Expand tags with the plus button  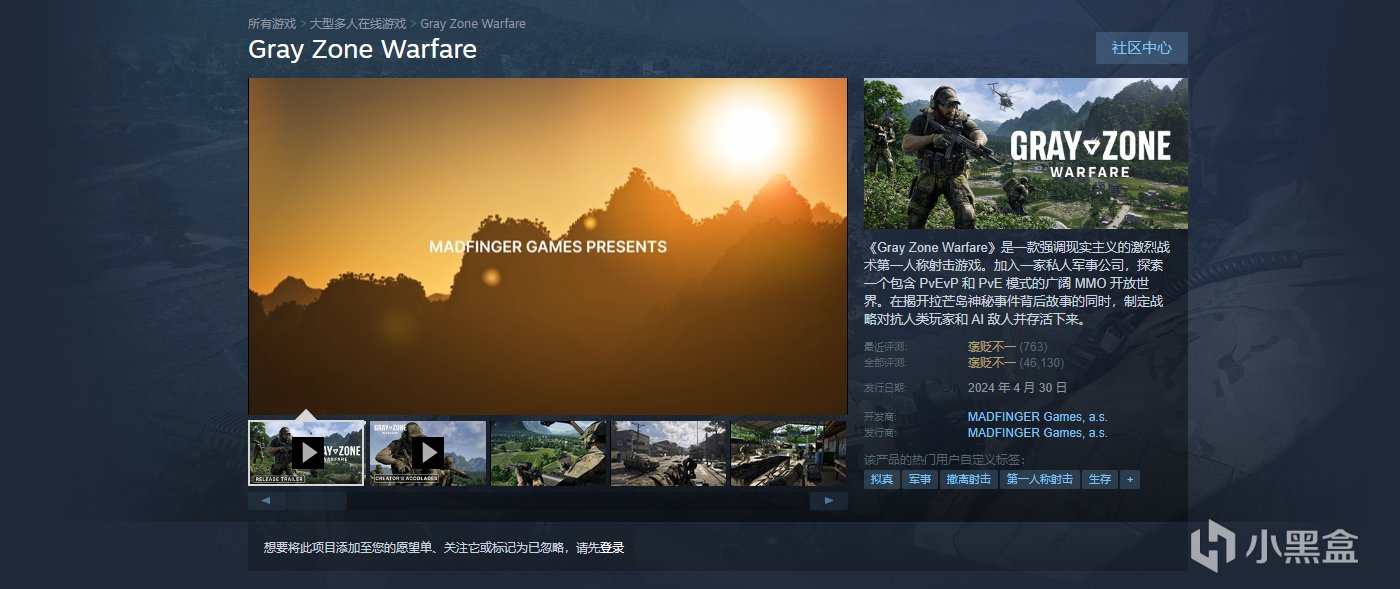1130,480
